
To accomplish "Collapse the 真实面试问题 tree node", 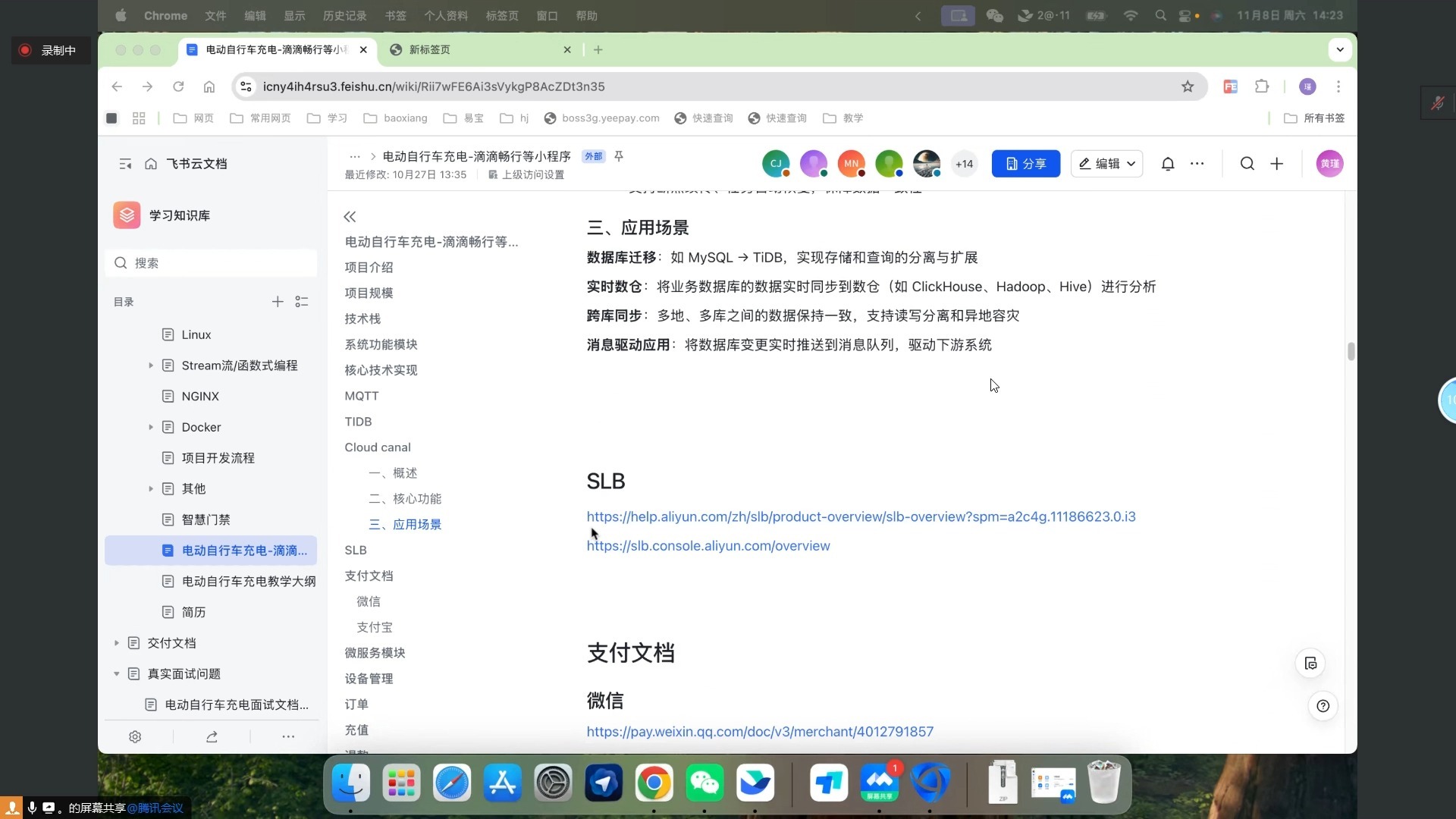I will tap(117, 673).
